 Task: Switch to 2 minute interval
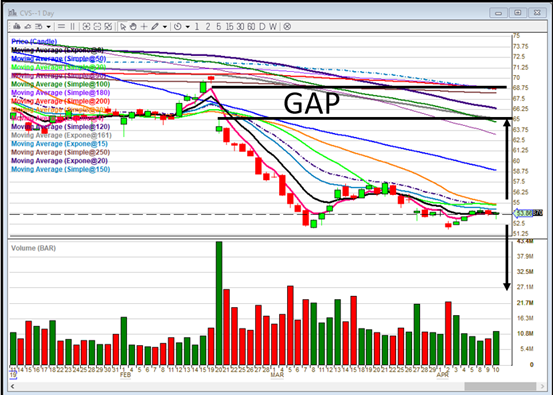(x=208, y=26)
